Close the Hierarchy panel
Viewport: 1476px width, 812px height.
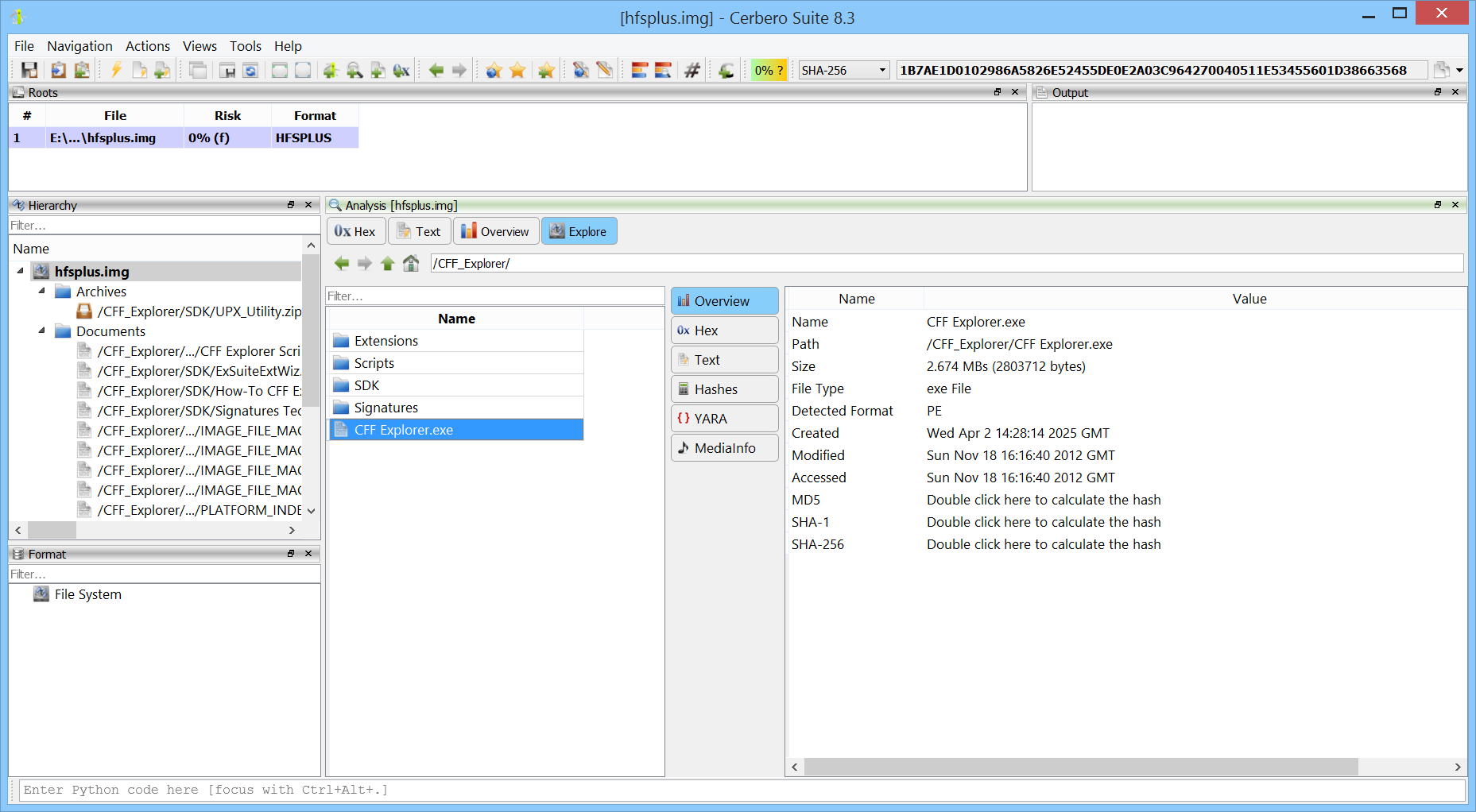(x=308, y=205)
